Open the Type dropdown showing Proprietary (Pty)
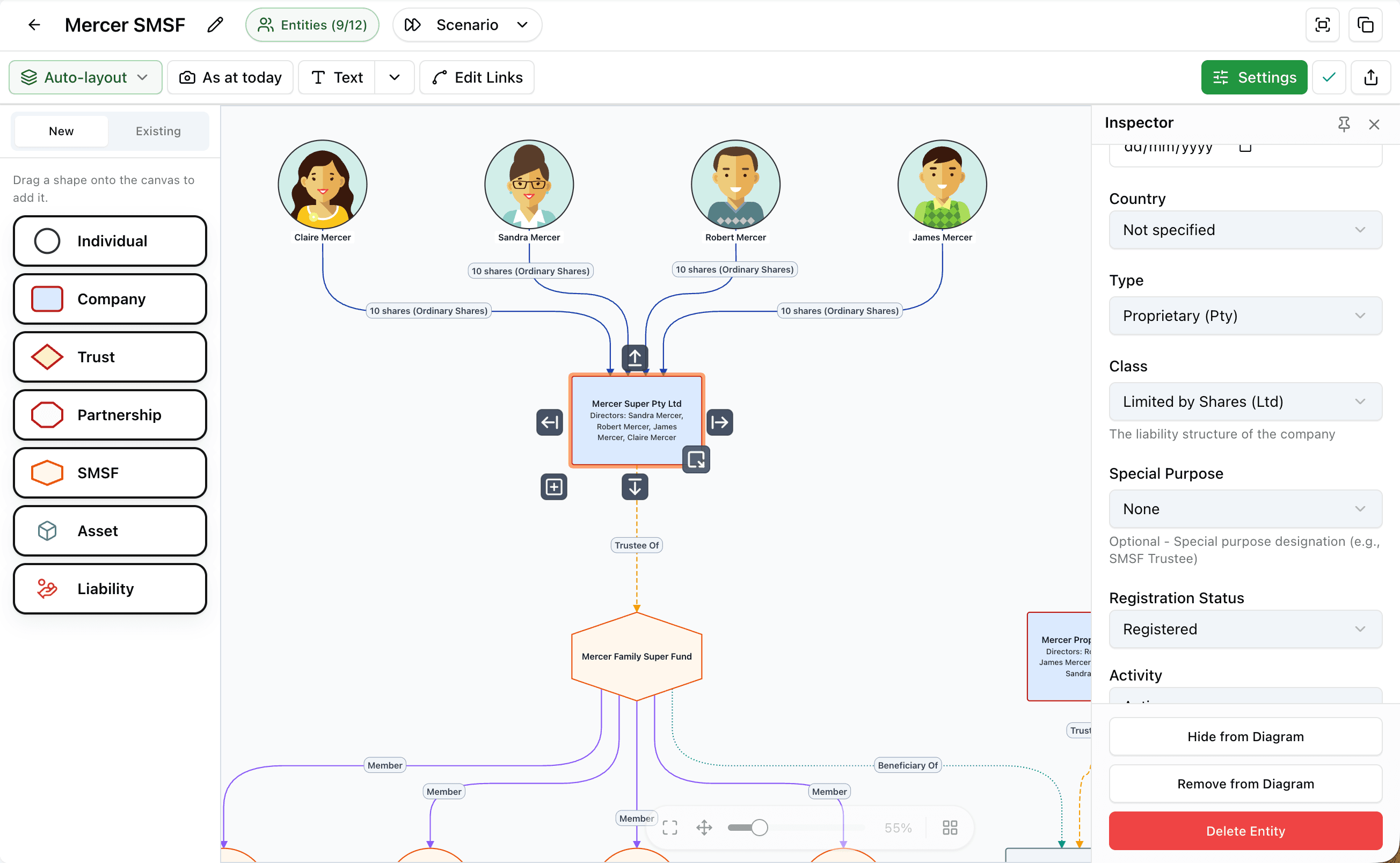1400x863 pixels. point(1245,316)
